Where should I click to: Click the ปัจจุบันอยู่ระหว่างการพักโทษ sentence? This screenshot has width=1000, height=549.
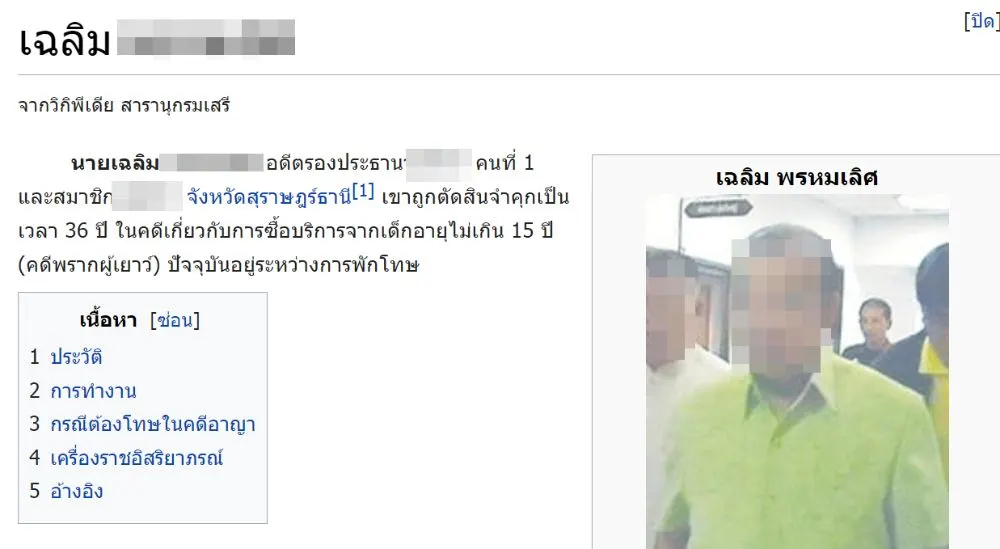point(293,265)
